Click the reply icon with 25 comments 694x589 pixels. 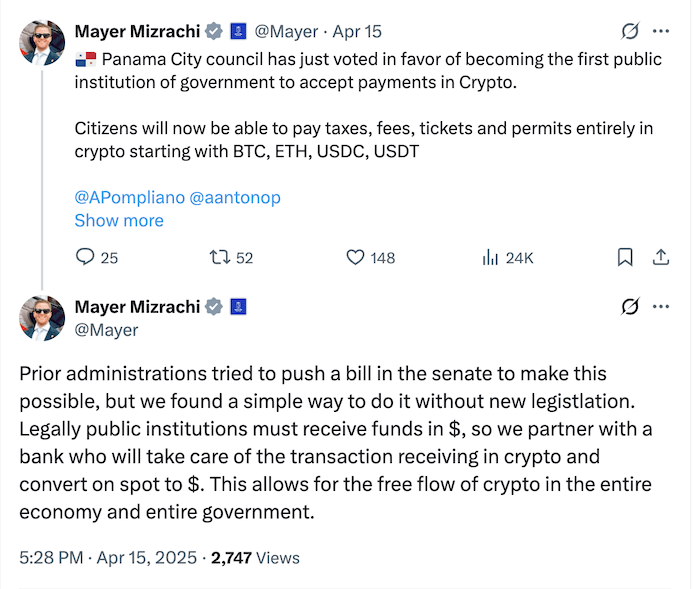coord(85,257)
